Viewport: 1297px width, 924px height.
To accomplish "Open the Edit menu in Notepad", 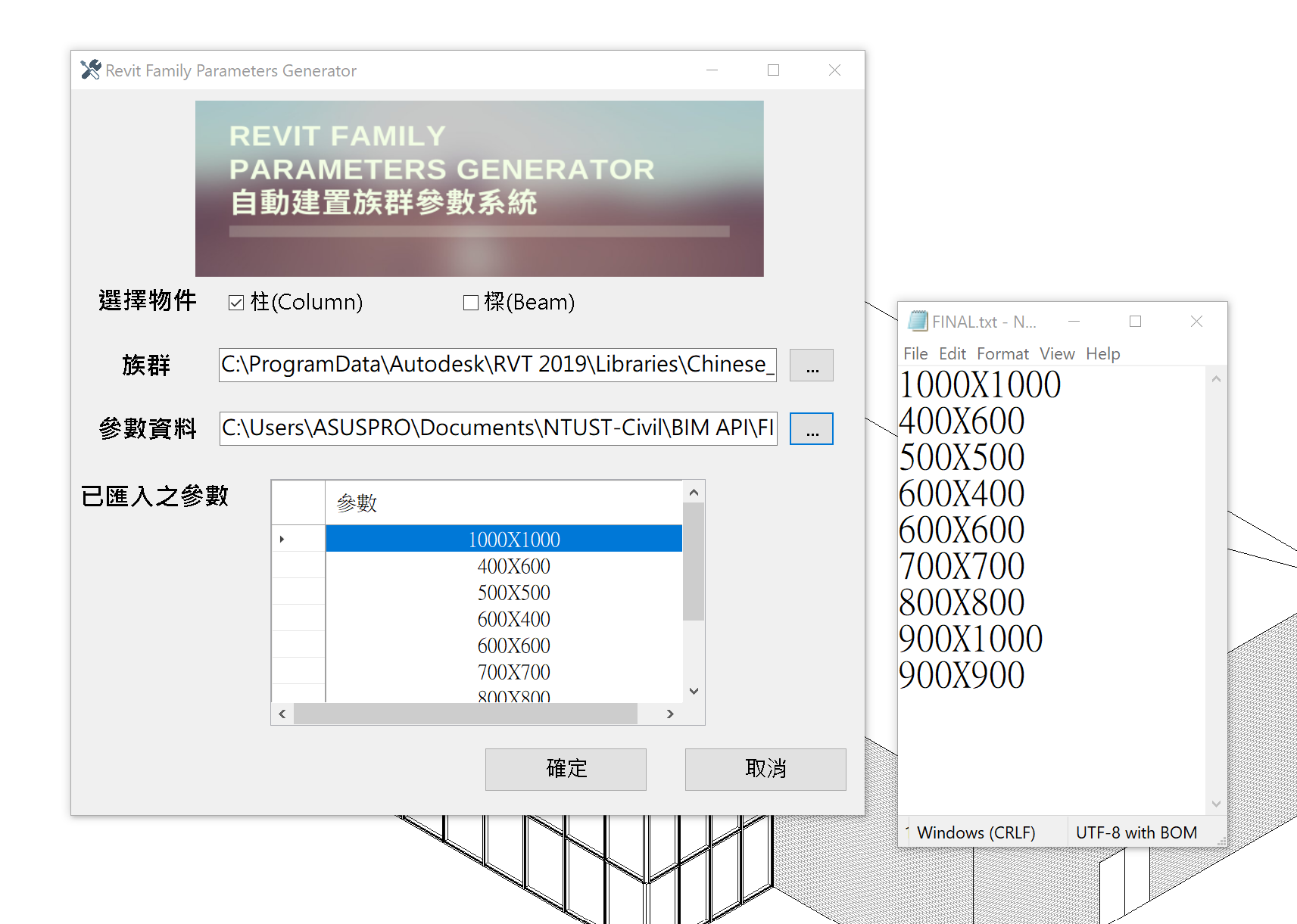I will click(952, 354).
